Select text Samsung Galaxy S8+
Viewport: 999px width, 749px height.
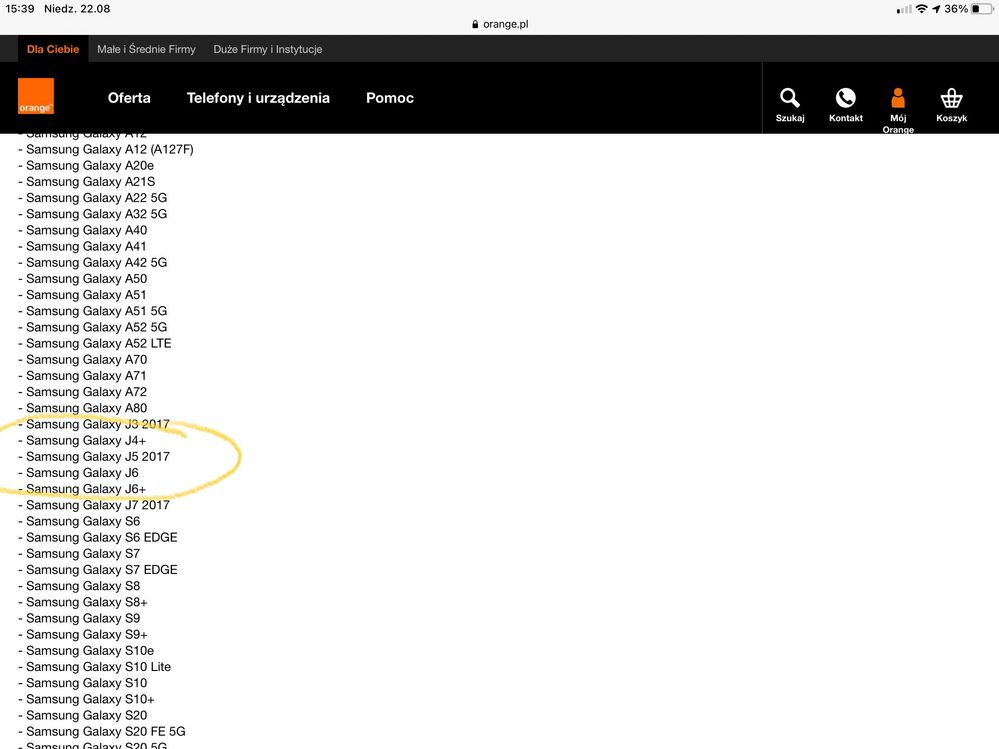tap(87, 602)
